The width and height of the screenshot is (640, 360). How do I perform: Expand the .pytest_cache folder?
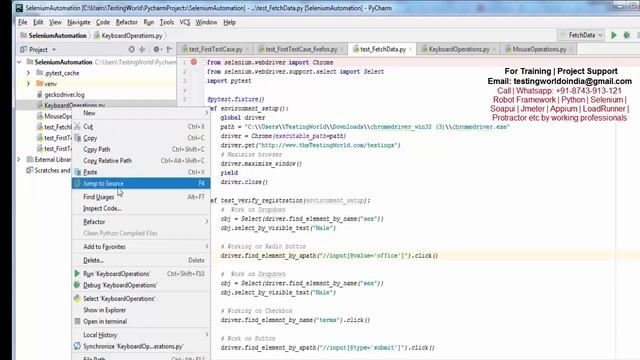tap(28, 73)
